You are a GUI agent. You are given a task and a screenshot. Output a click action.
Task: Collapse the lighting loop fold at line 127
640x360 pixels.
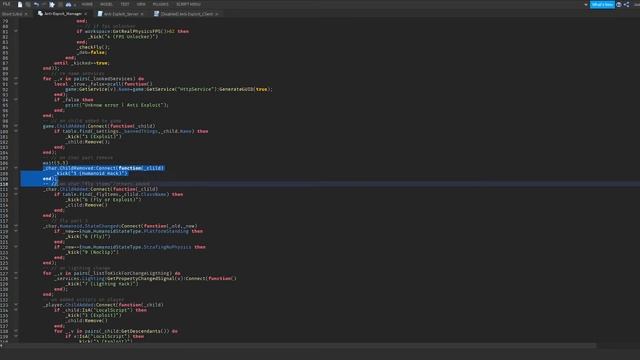[16, 273]
